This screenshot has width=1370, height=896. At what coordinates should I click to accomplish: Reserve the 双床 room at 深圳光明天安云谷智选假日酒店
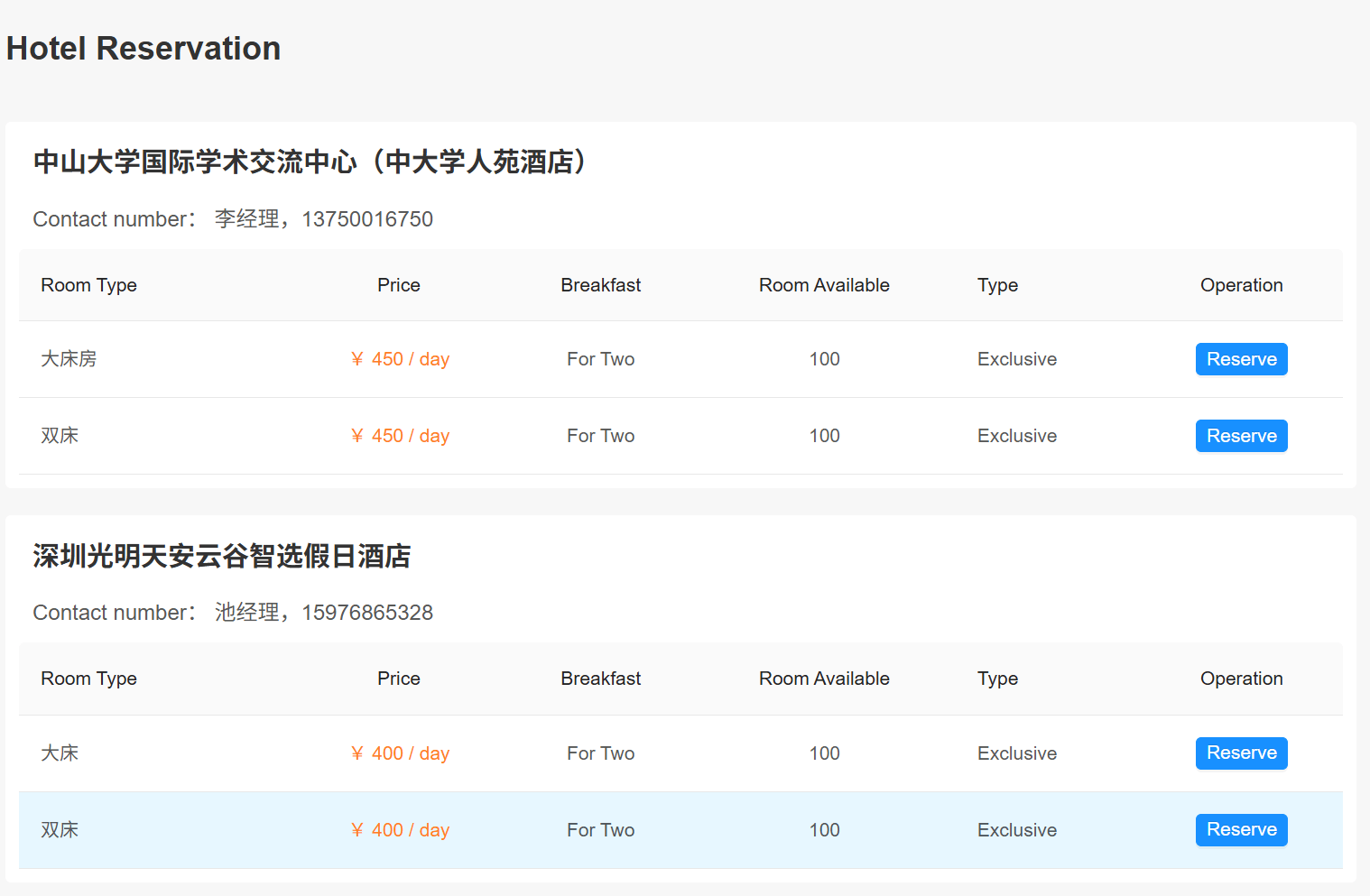[1241, 829]
